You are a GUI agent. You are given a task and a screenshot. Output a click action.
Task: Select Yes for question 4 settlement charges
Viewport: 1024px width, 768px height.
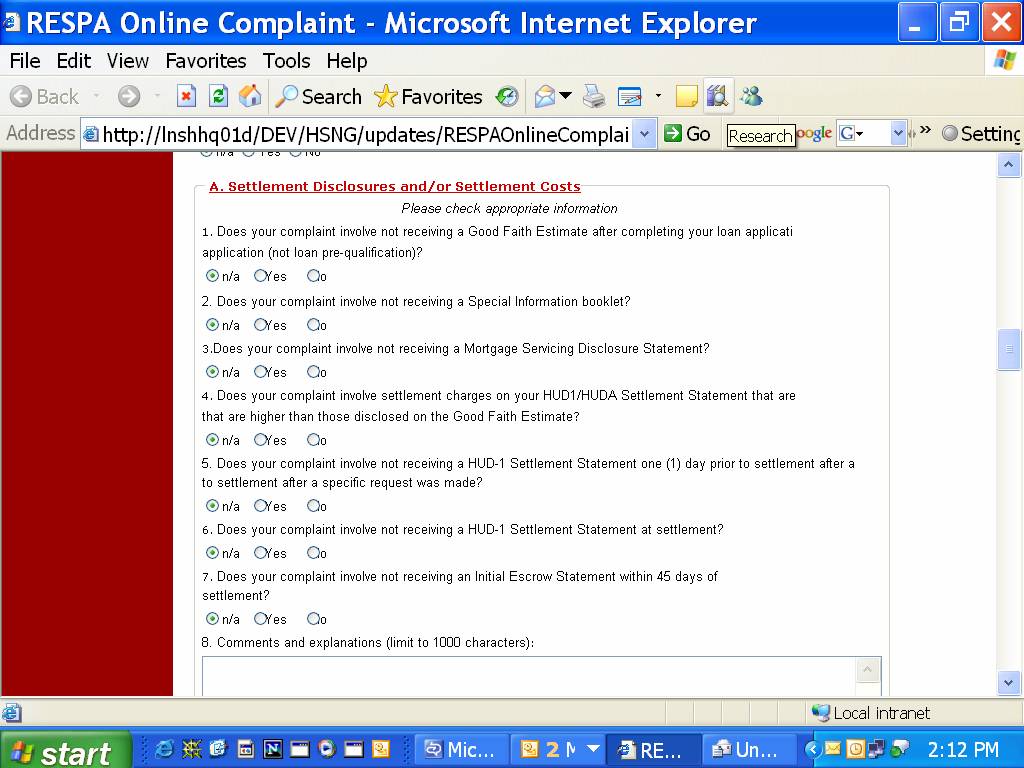(x=261, y=440)
